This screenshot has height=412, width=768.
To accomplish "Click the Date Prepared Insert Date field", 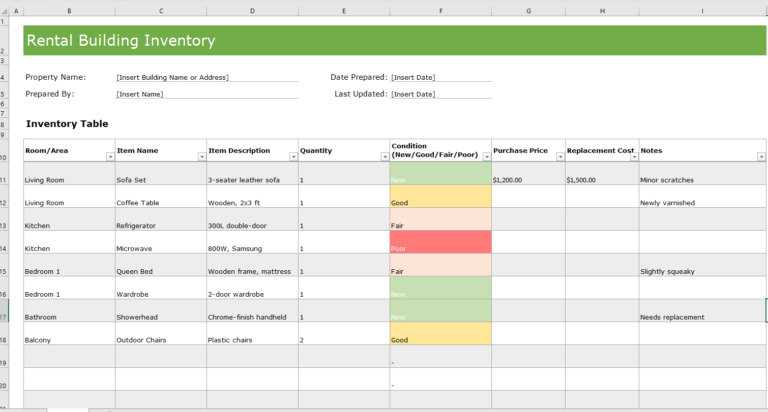I will click(440, 77).
